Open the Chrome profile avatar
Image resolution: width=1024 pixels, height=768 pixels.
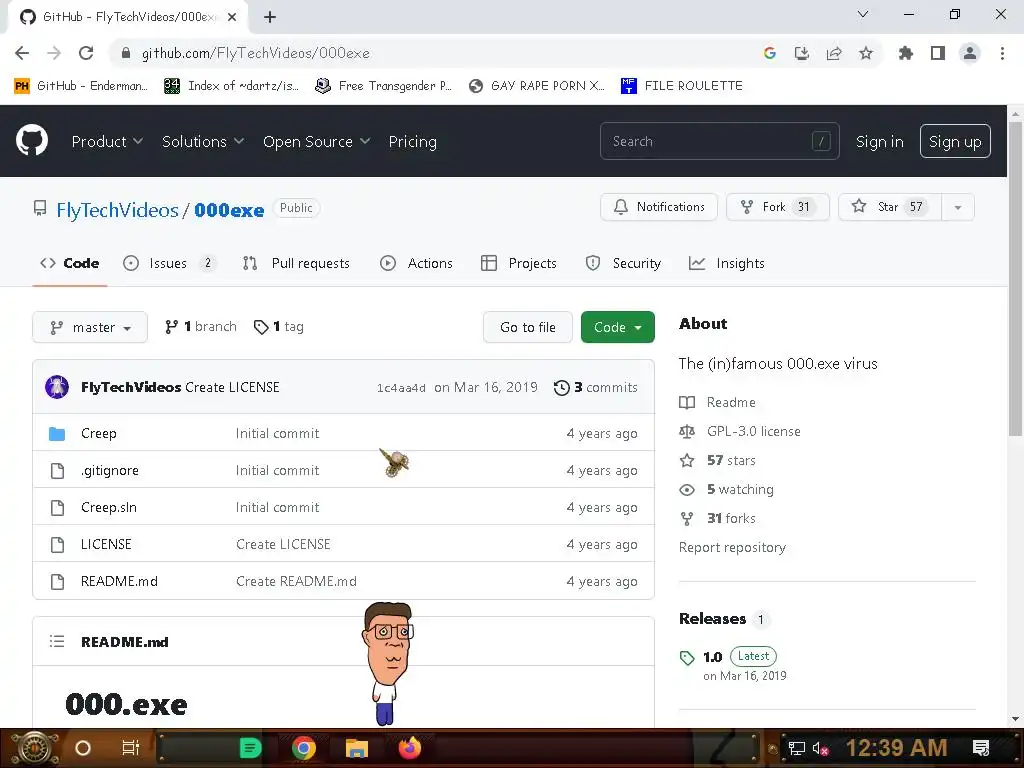tap(970, 53)
